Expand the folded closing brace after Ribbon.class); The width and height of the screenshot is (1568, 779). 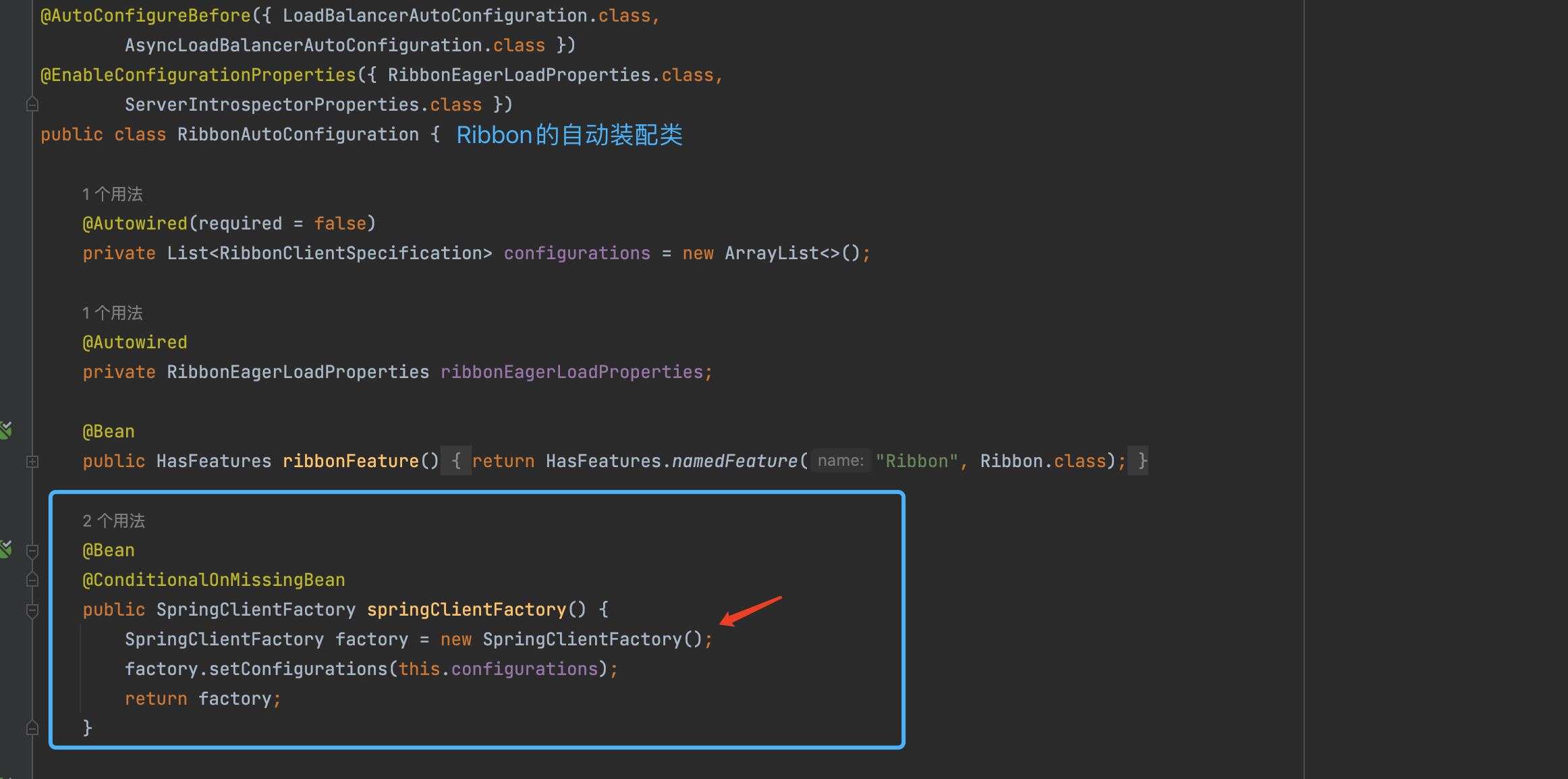point(1138,461)
